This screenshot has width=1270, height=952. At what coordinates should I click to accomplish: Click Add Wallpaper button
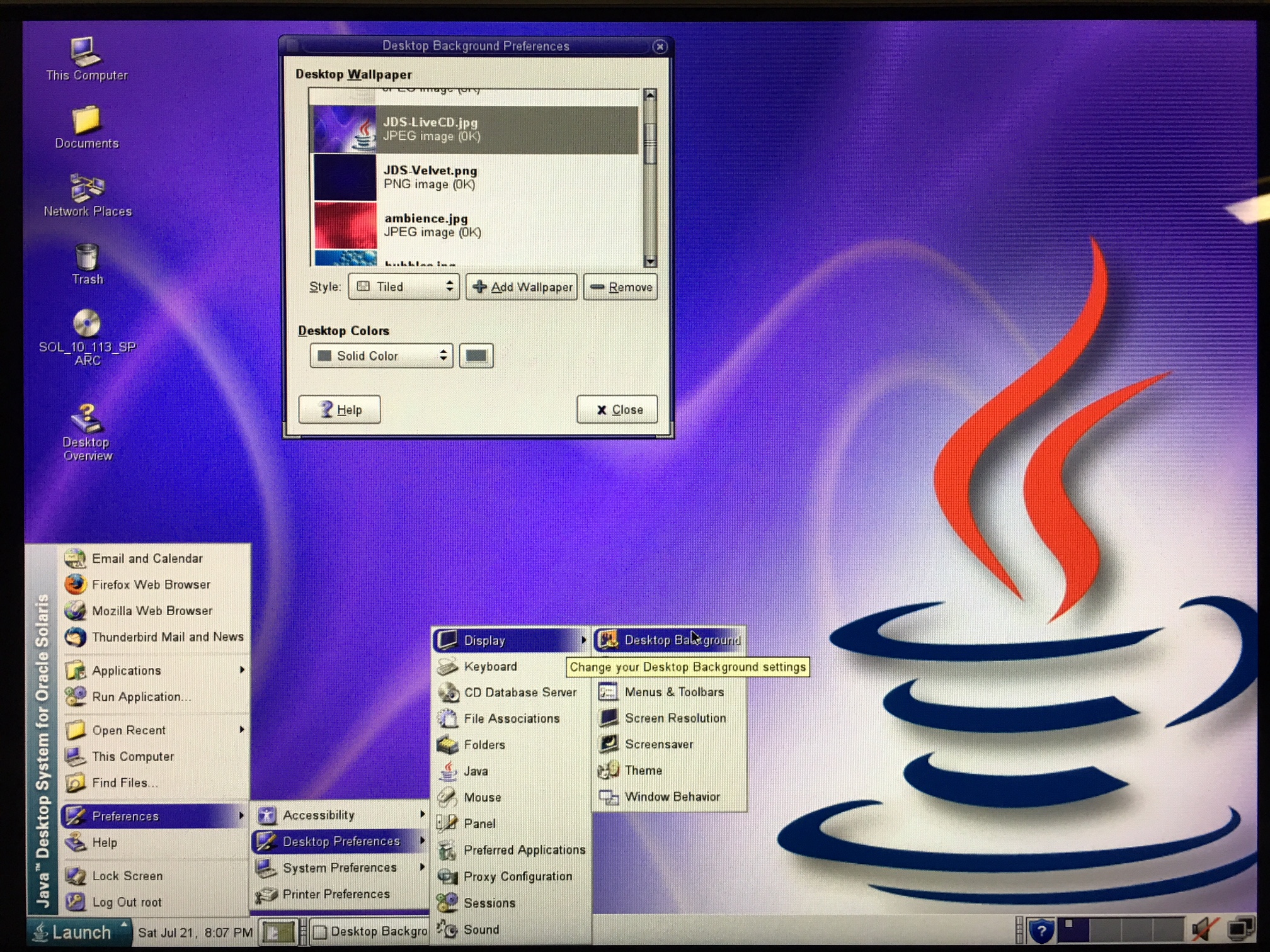[522, 287]
